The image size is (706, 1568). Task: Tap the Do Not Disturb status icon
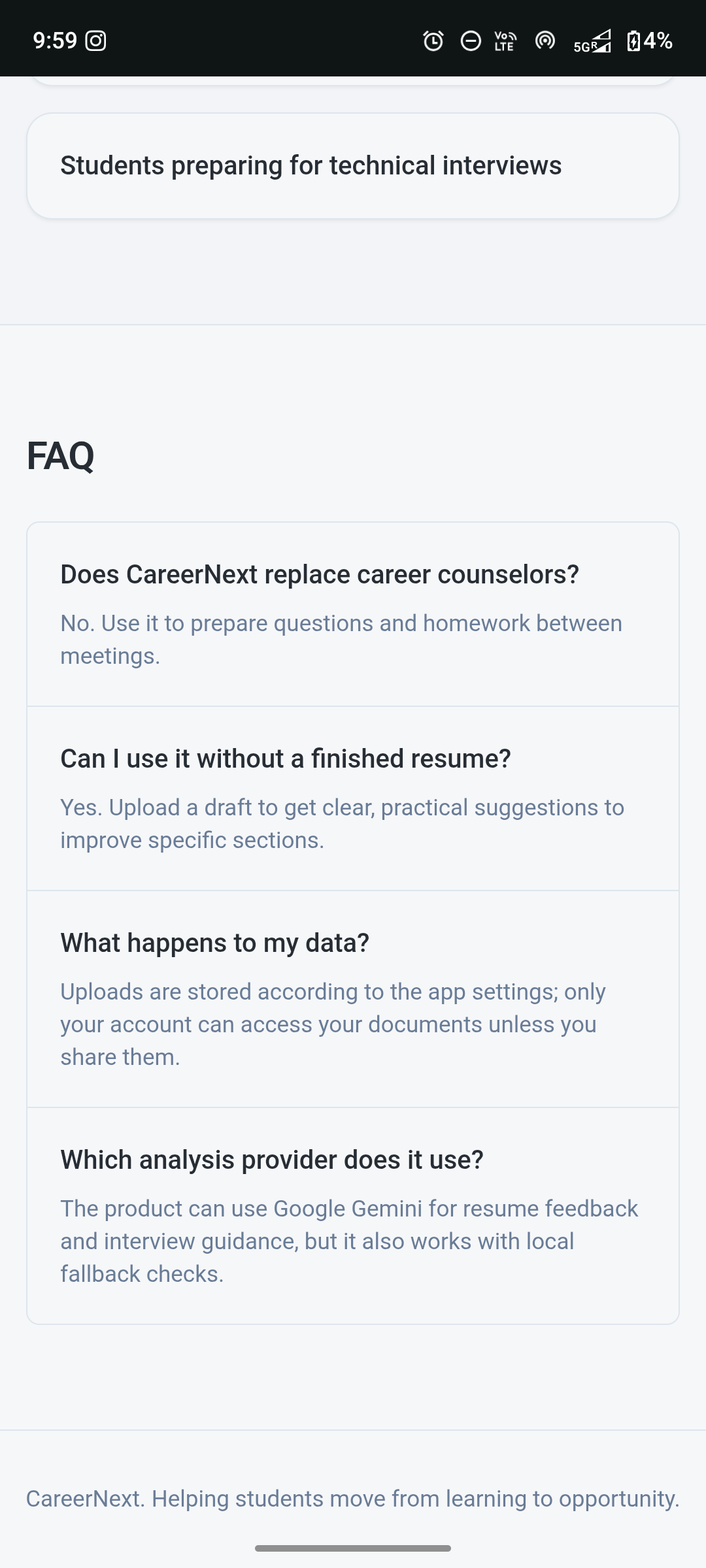tap(471, 41)
